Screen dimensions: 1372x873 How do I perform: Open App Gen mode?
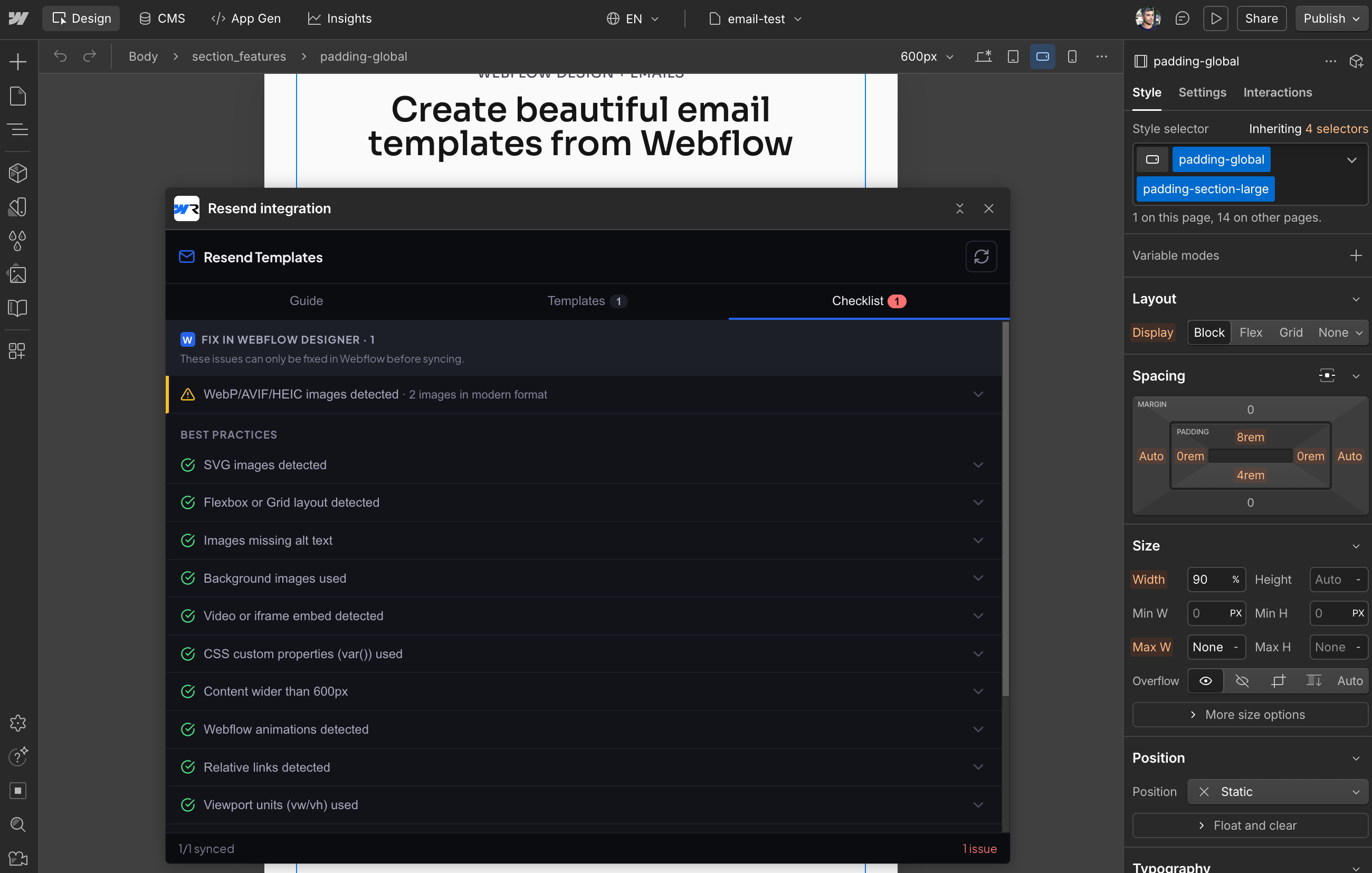click(246, 19)
